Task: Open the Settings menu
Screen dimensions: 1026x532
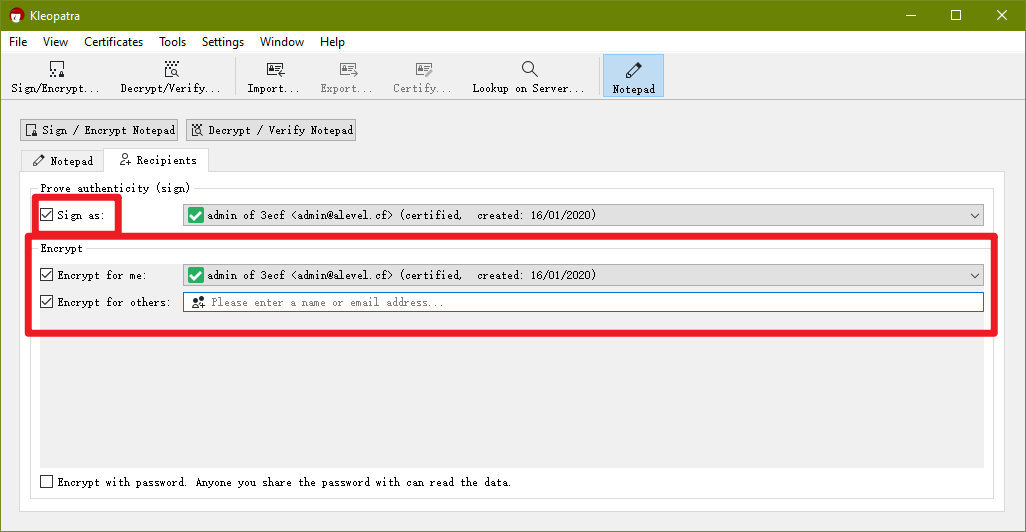Action: tap(223, 42)
